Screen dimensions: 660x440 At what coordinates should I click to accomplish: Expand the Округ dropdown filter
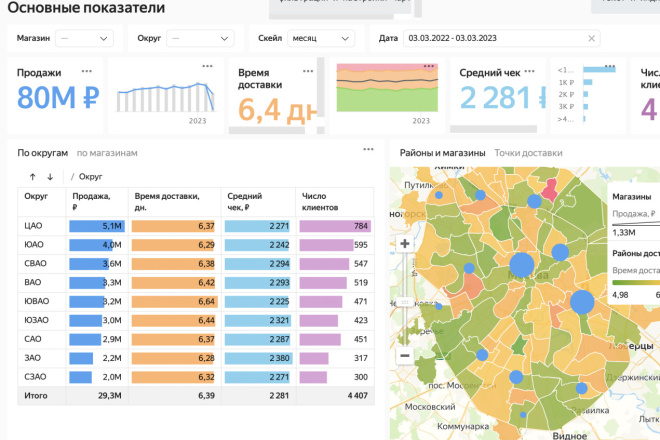click(200, 38)
